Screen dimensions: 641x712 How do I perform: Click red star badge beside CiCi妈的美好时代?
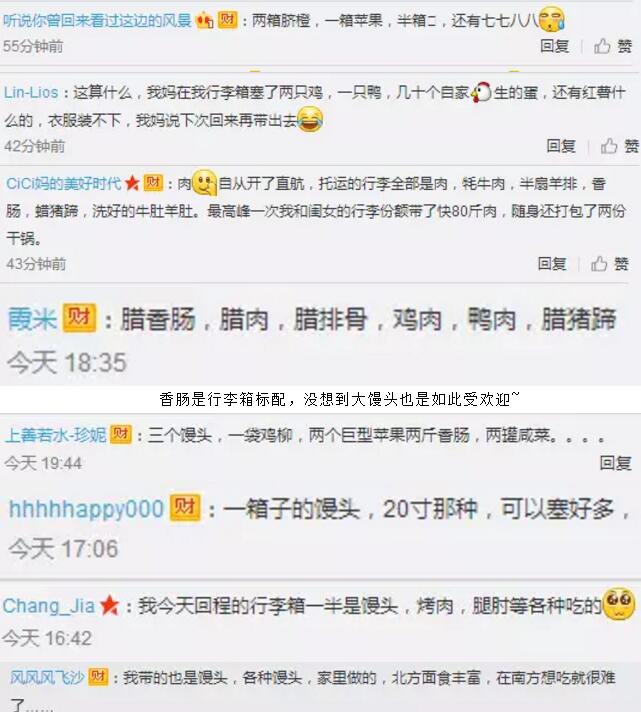pos(132,183)
